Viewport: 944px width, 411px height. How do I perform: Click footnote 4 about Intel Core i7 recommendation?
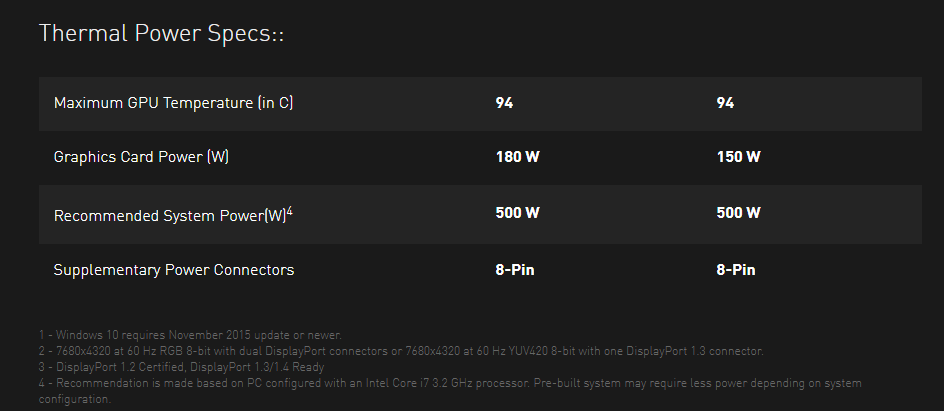[450, 391]
